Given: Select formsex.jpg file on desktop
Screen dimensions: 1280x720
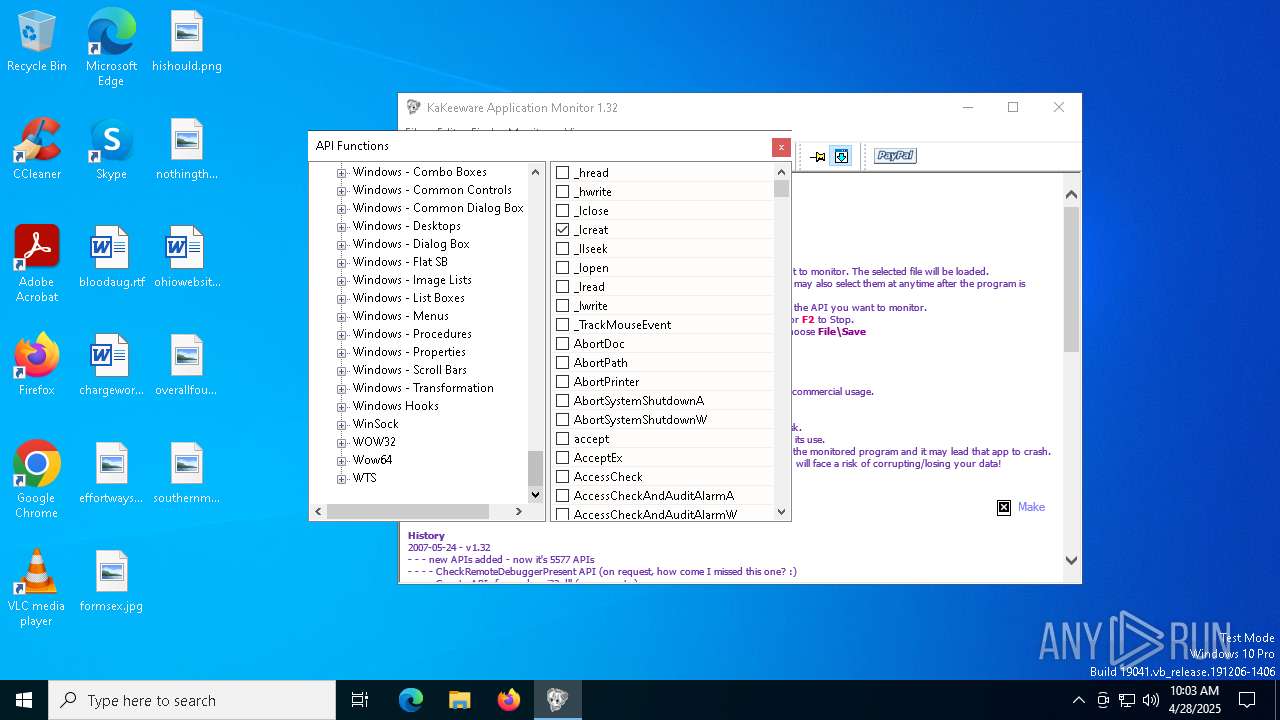Looking at the screenshot, I should [111, 581].
